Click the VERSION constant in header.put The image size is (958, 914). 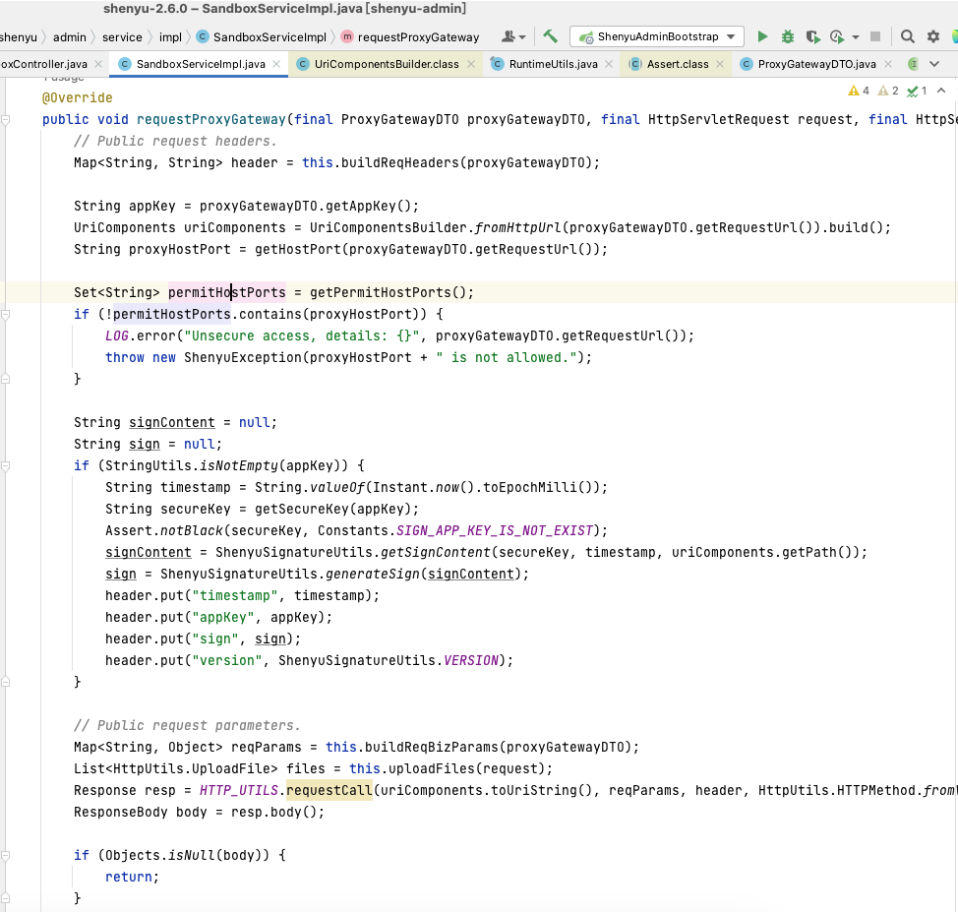471,660
